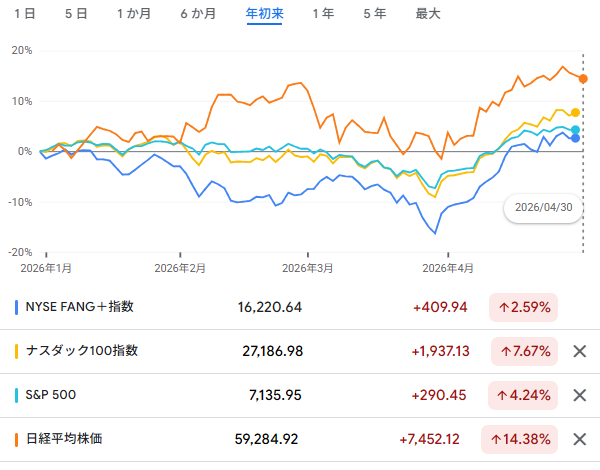Click the yellow Nasdaq endpoint dot on chart

point(575,113)
